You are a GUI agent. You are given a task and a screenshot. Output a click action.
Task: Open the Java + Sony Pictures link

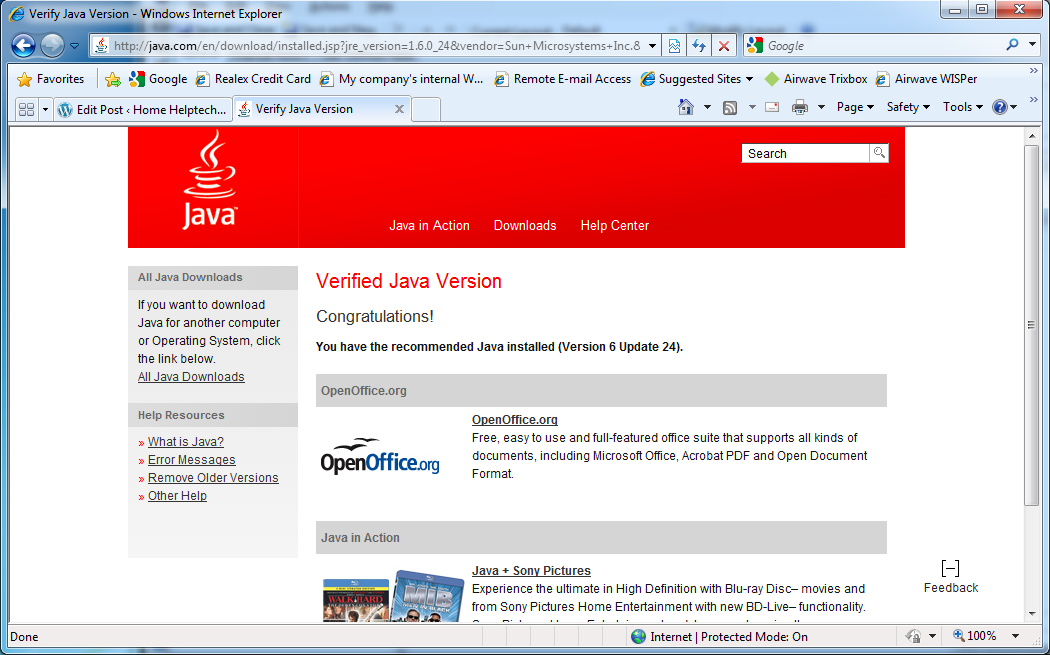click(x=531, y=571)
